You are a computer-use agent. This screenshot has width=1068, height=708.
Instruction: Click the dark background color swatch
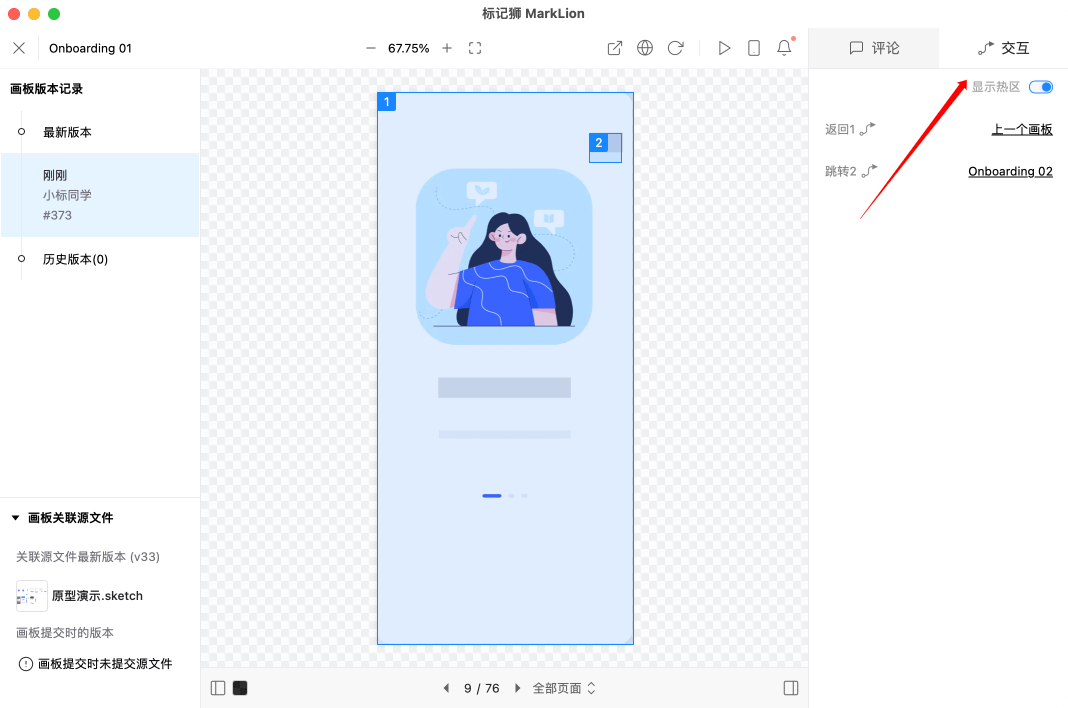pos(240,688)
